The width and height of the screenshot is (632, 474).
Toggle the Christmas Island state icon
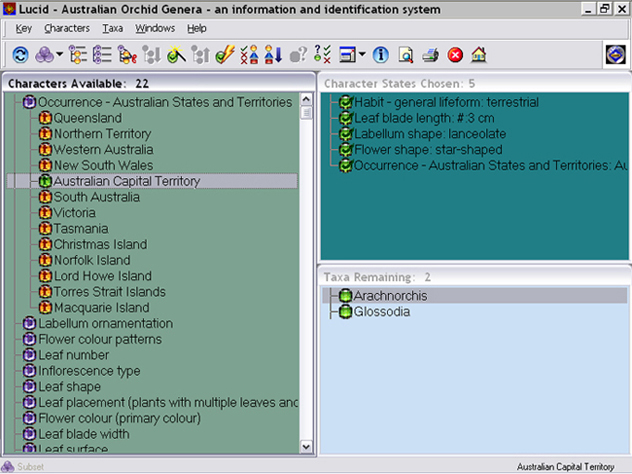[45, 245]
